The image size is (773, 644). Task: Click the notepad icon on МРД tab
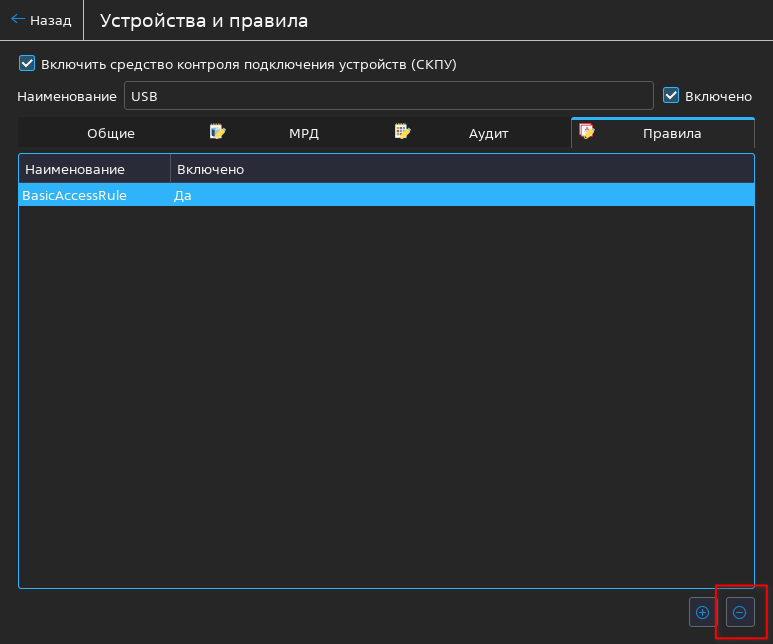pos(217,131)
